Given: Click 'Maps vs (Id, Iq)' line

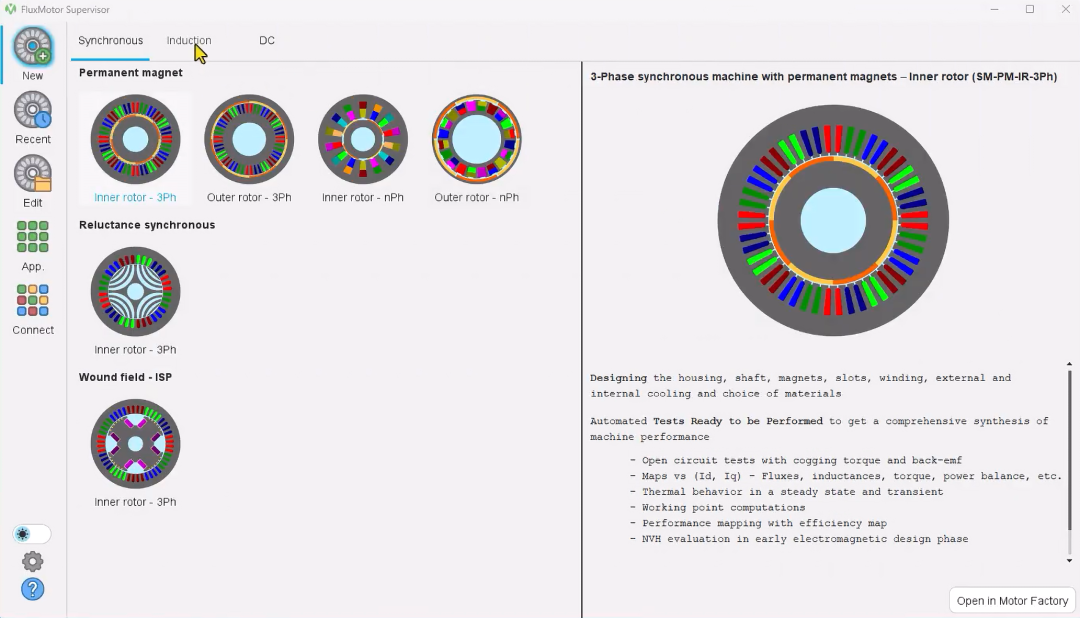Looking at the screenshot, I should click(845, 476).
